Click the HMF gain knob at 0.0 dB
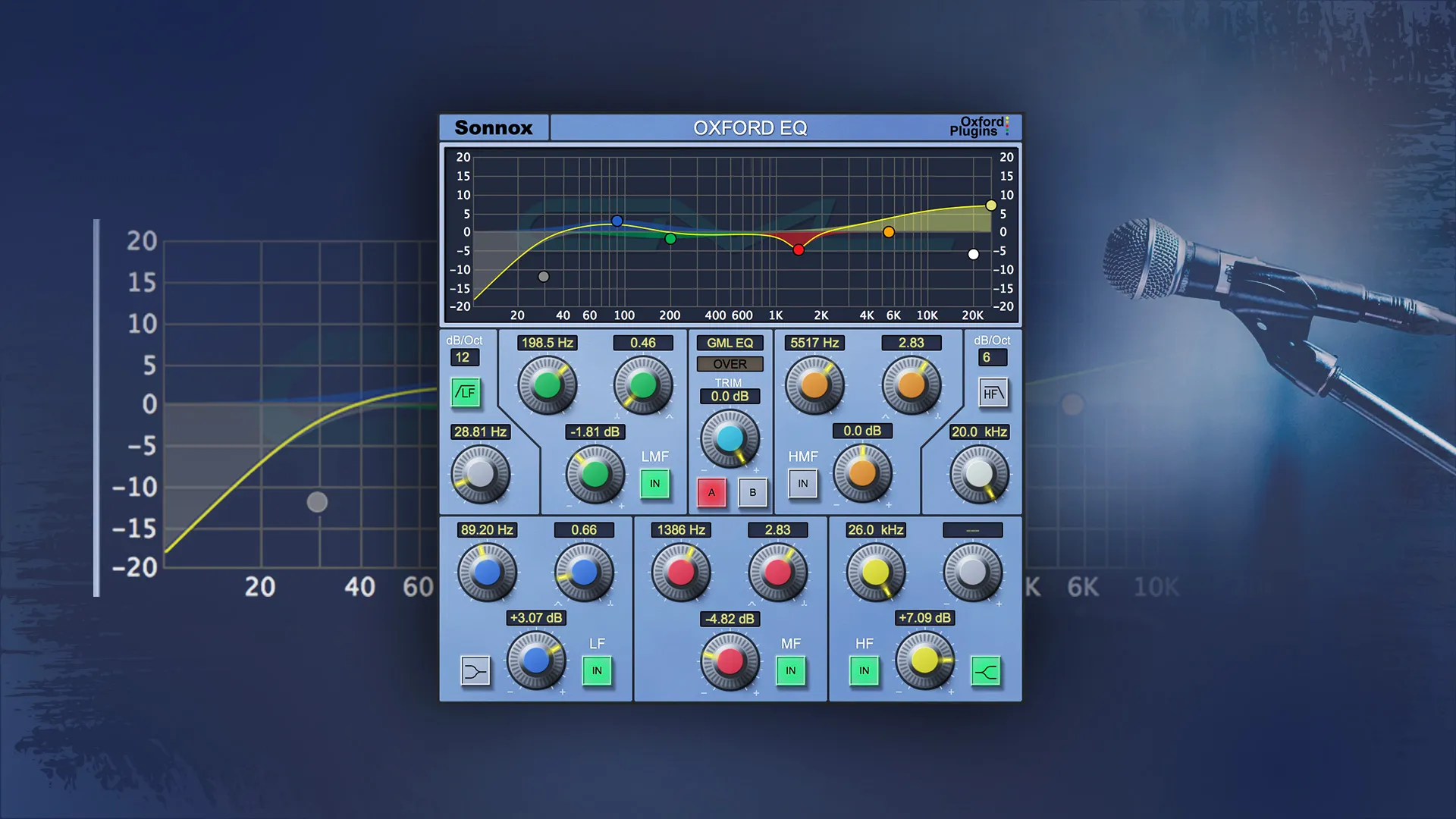The height and width of the screenshot is (819, 1456). [862, 473]
